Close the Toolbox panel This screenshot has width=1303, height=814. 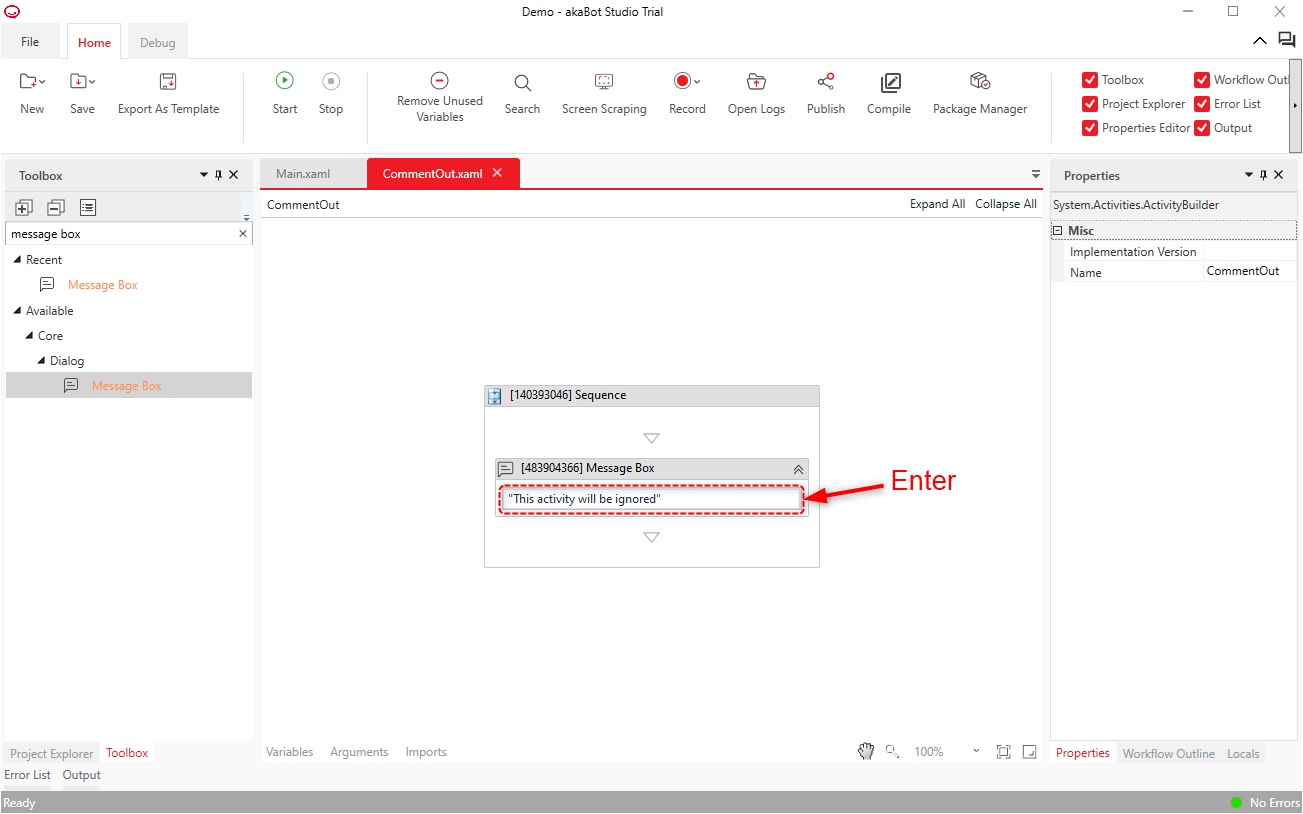click(x=234, y=175)
